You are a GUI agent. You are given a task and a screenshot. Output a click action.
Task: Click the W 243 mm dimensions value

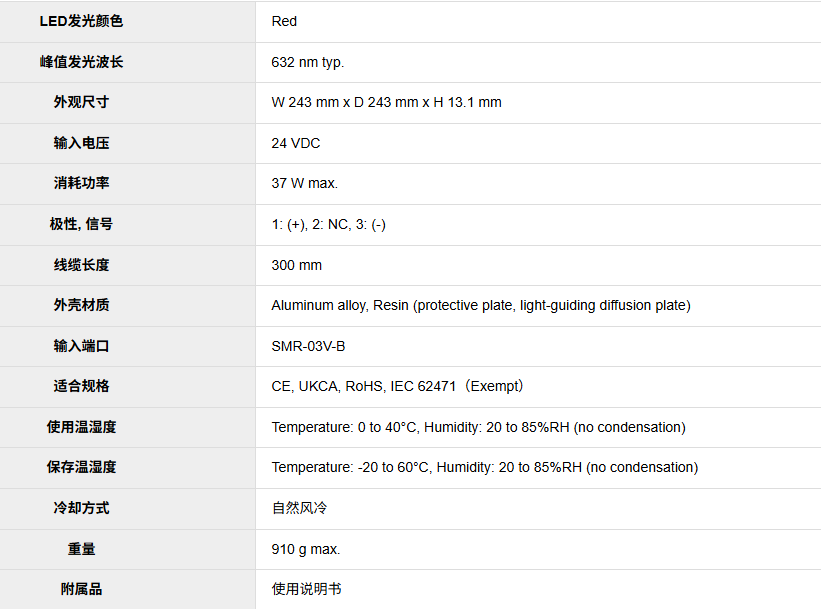click(x=386, y=102)
